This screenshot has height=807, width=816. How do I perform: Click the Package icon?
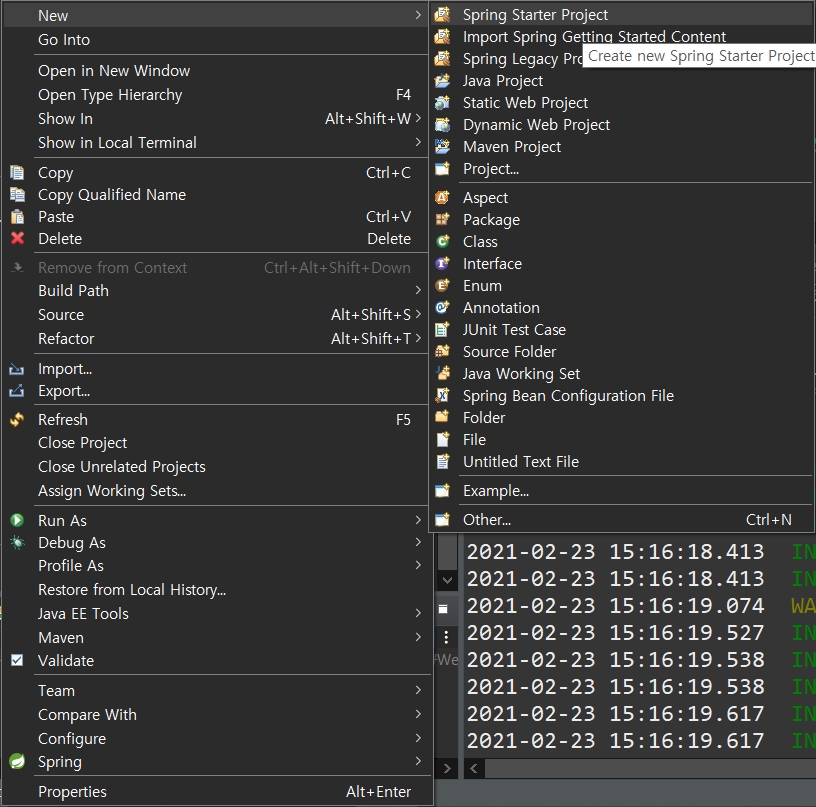pyautogui.click(x=442, y=220)
